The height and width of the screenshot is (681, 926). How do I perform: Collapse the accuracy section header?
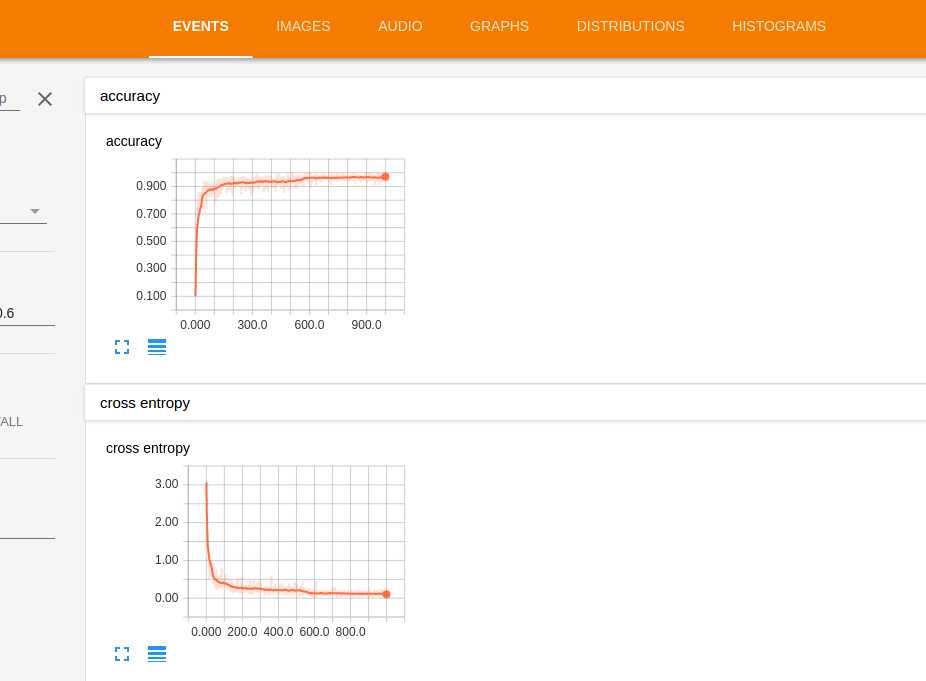point(506,96)
